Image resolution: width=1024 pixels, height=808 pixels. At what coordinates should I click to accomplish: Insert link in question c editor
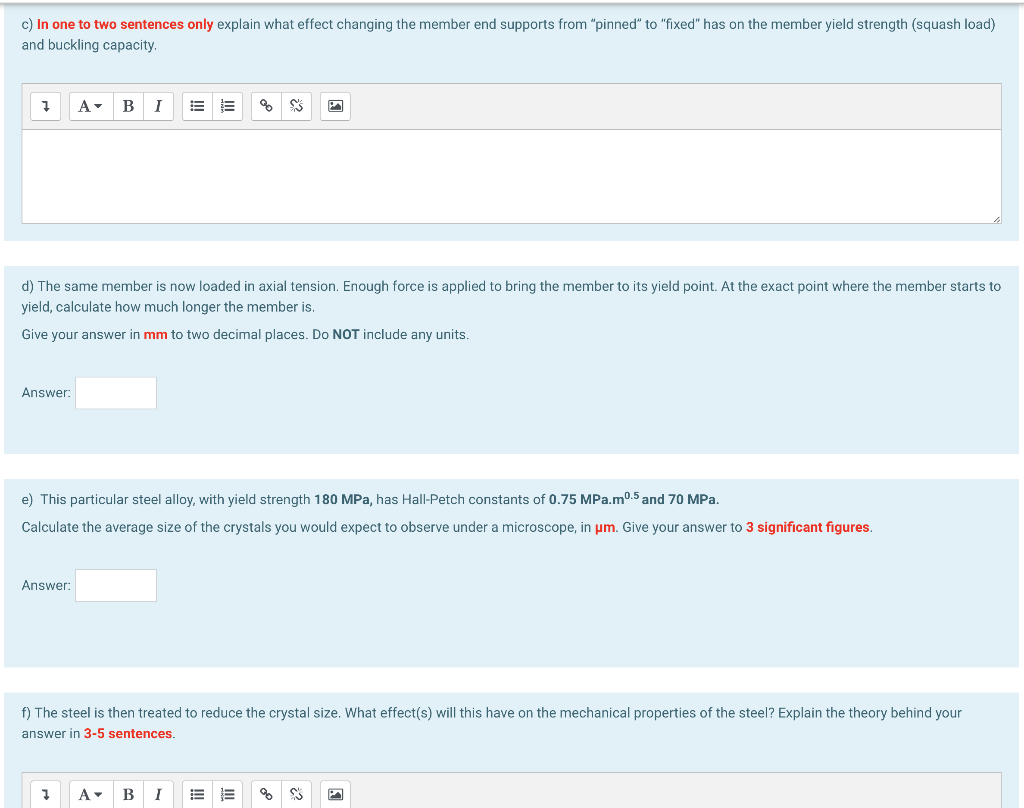(266, 106)
